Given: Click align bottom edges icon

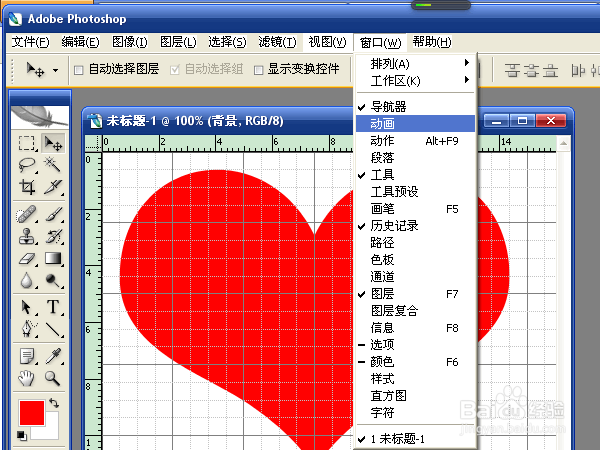Looking at the screenshot, I should click(551, 71).
